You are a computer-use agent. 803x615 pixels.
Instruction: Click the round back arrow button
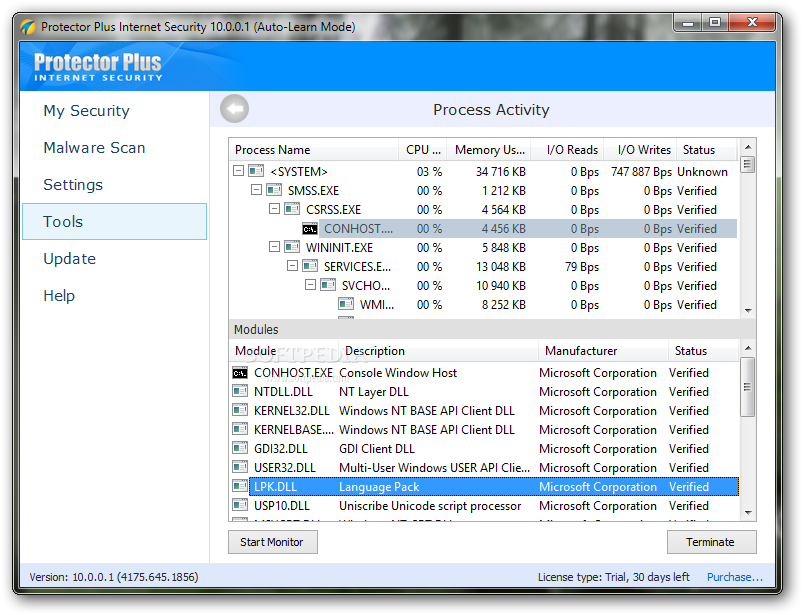235,109
